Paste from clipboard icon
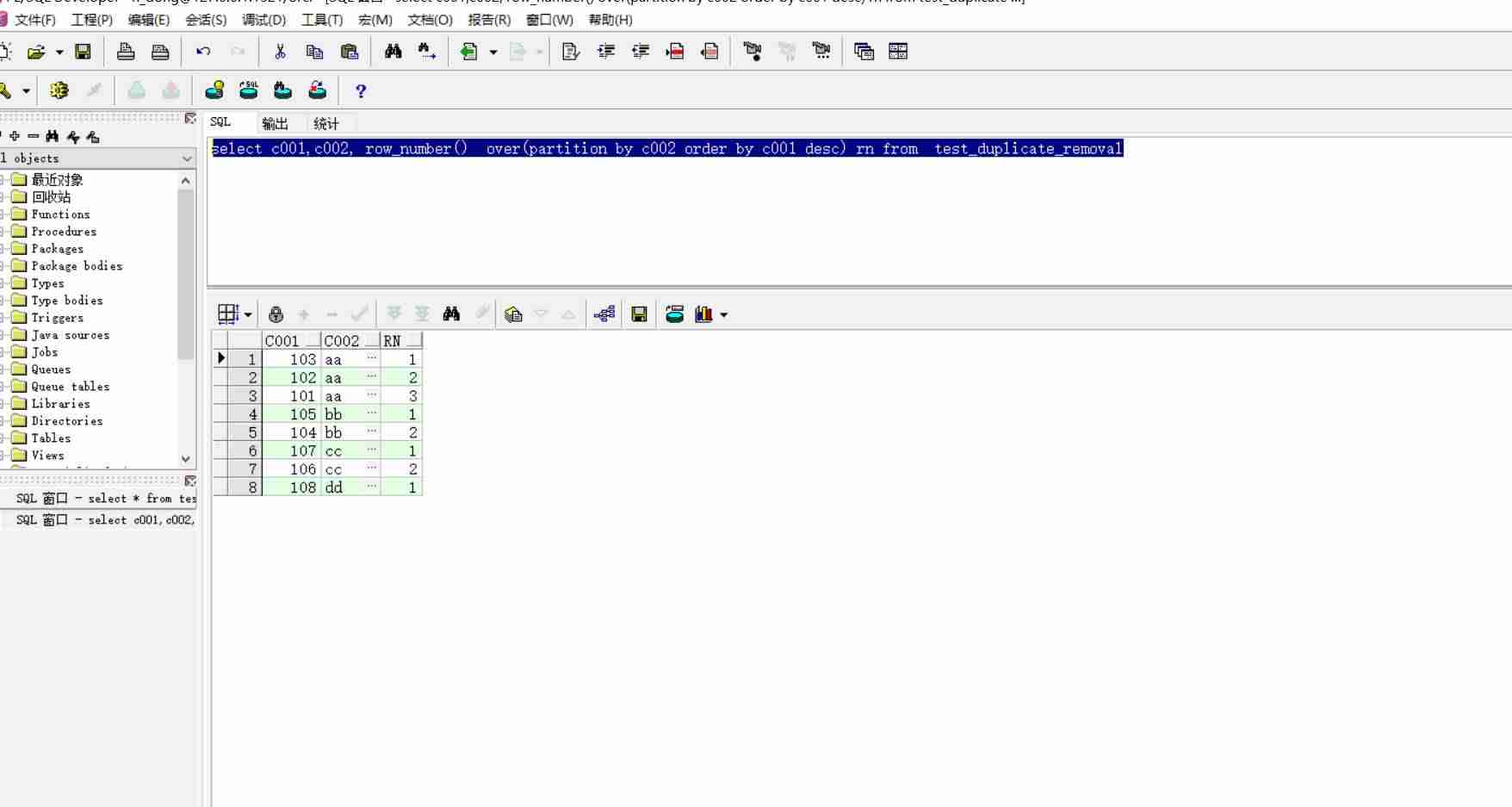 (x=349, y=52)
